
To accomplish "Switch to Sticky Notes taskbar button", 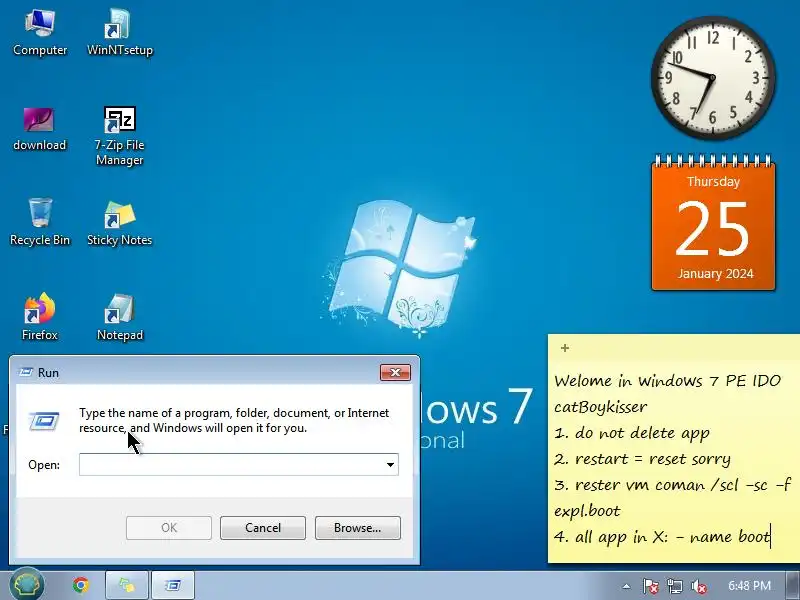I will 127,585.
